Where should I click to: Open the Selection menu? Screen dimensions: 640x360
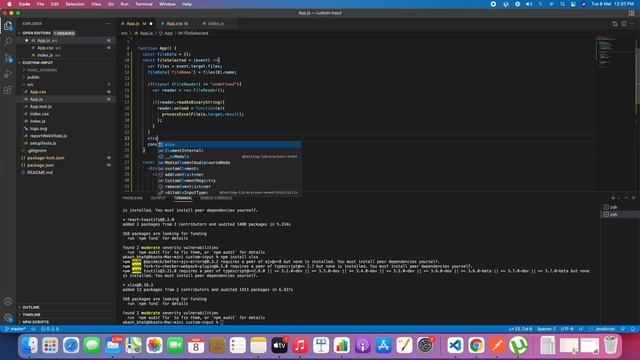(x=75, y=4)
